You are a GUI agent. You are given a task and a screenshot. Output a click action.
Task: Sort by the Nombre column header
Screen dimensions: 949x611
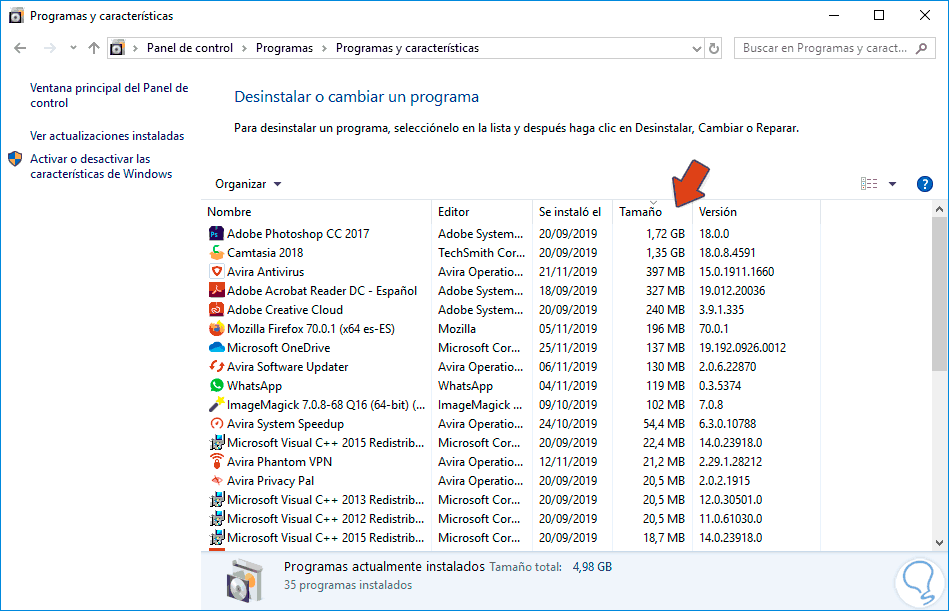click(x=316, y=212)
